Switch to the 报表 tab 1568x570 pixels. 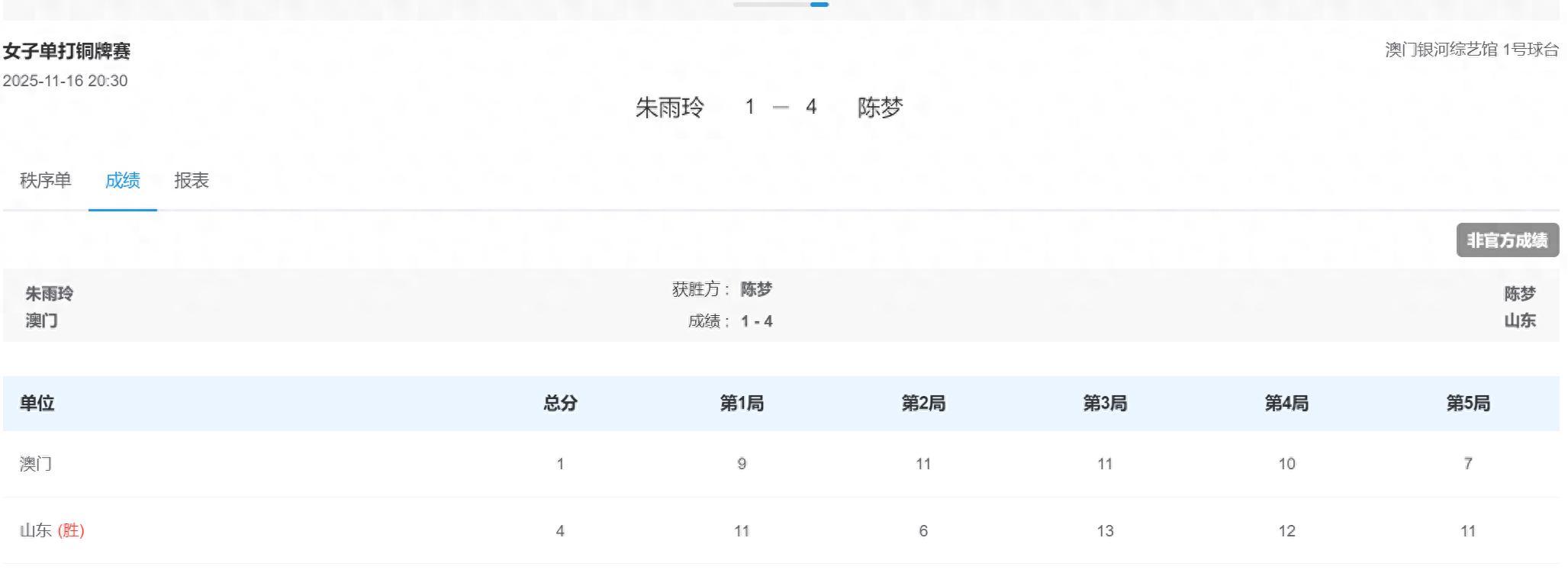[192, 181]
